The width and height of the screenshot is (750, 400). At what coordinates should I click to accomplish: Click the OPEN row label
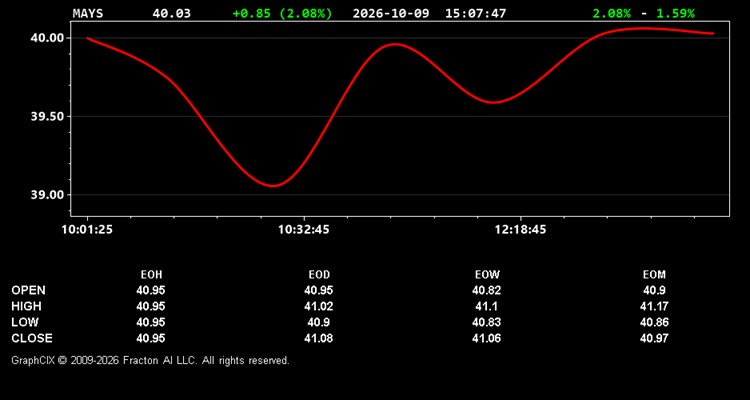click(29, 290)
